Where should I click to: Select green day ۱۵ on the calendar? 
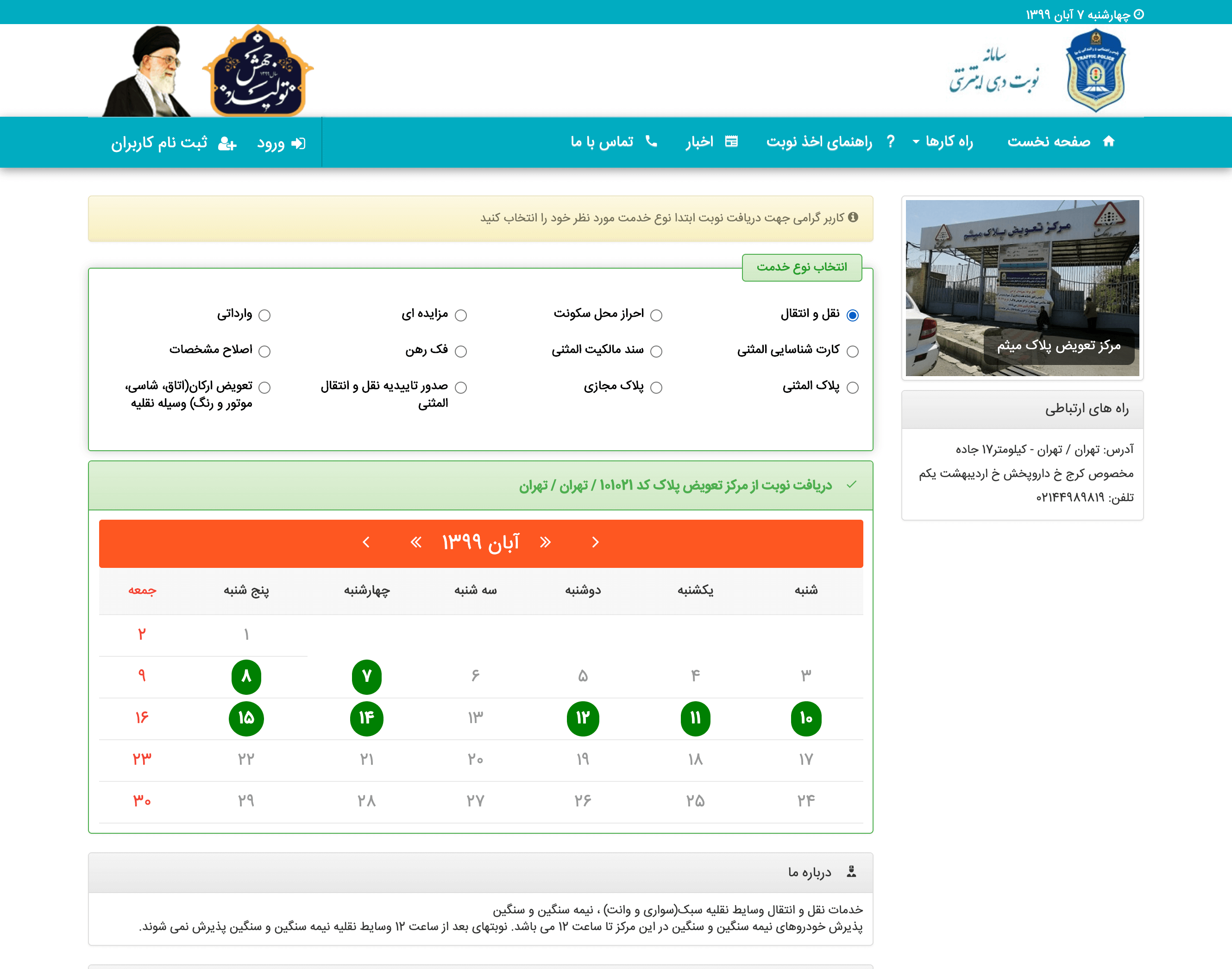(x=246, y=718)
